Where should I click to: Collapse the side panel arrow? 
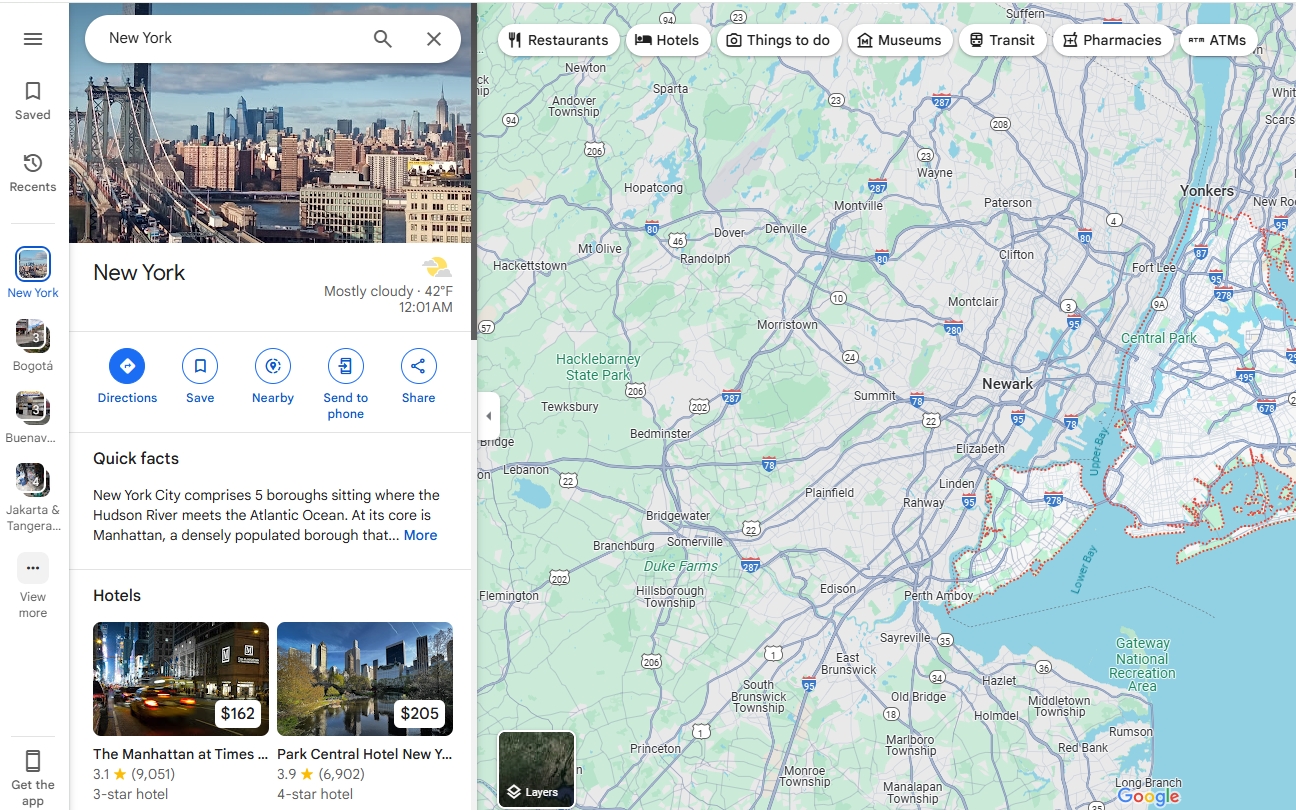point(489,416)
